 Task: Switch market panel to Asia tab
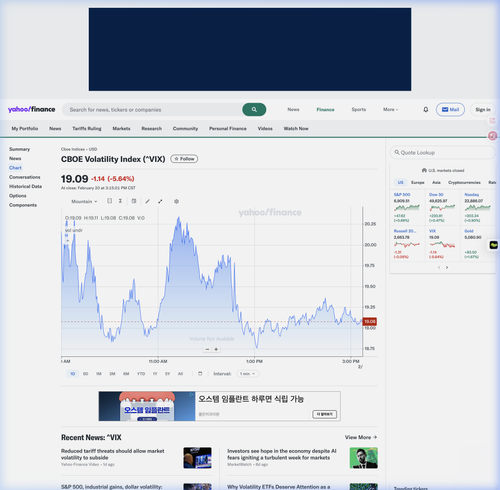point(436,182)
